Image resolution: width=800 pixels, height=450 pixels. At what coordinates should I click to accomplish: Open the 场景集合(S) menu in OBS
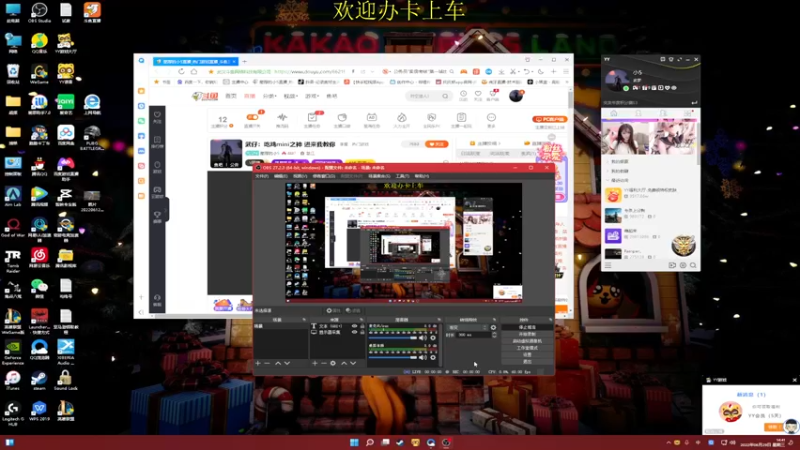[379, 176]
